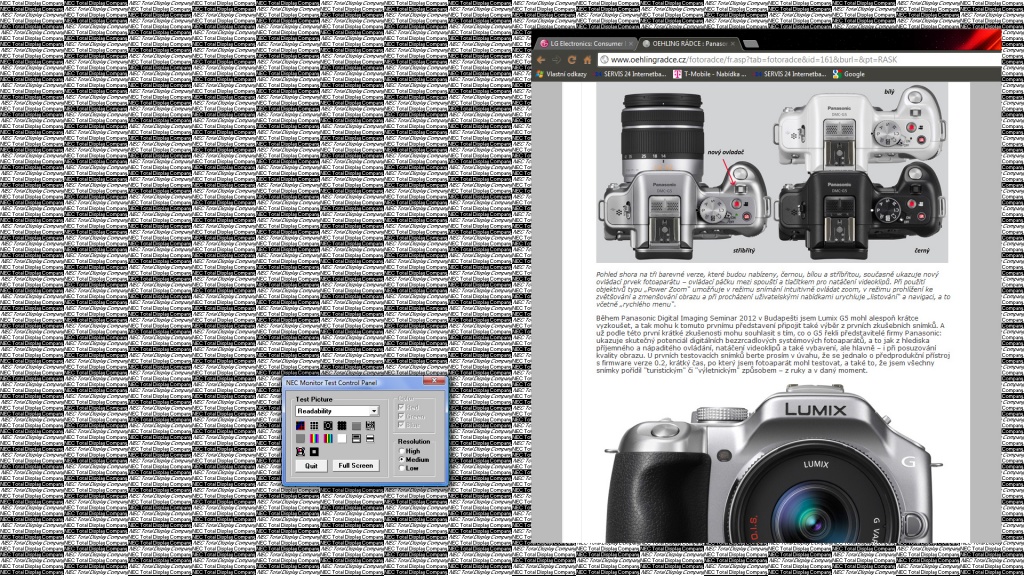Go back in the browser
Screen dimensions: 1024x576
point(541,59)
